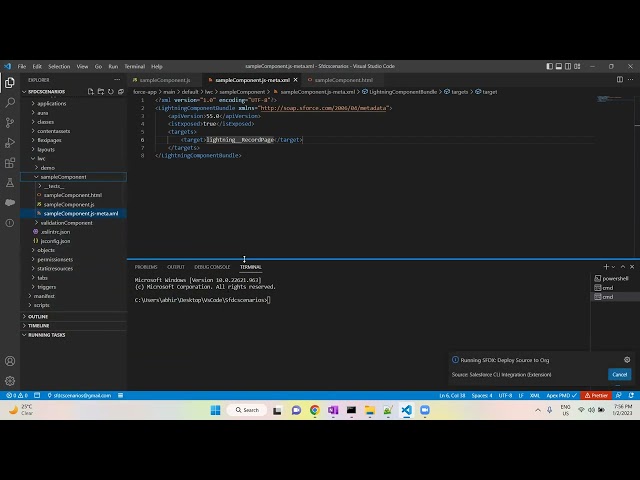Open File Explorer from taskbar
The height and width of the screenshot is (480, 640).
click(x=370, y=410)
